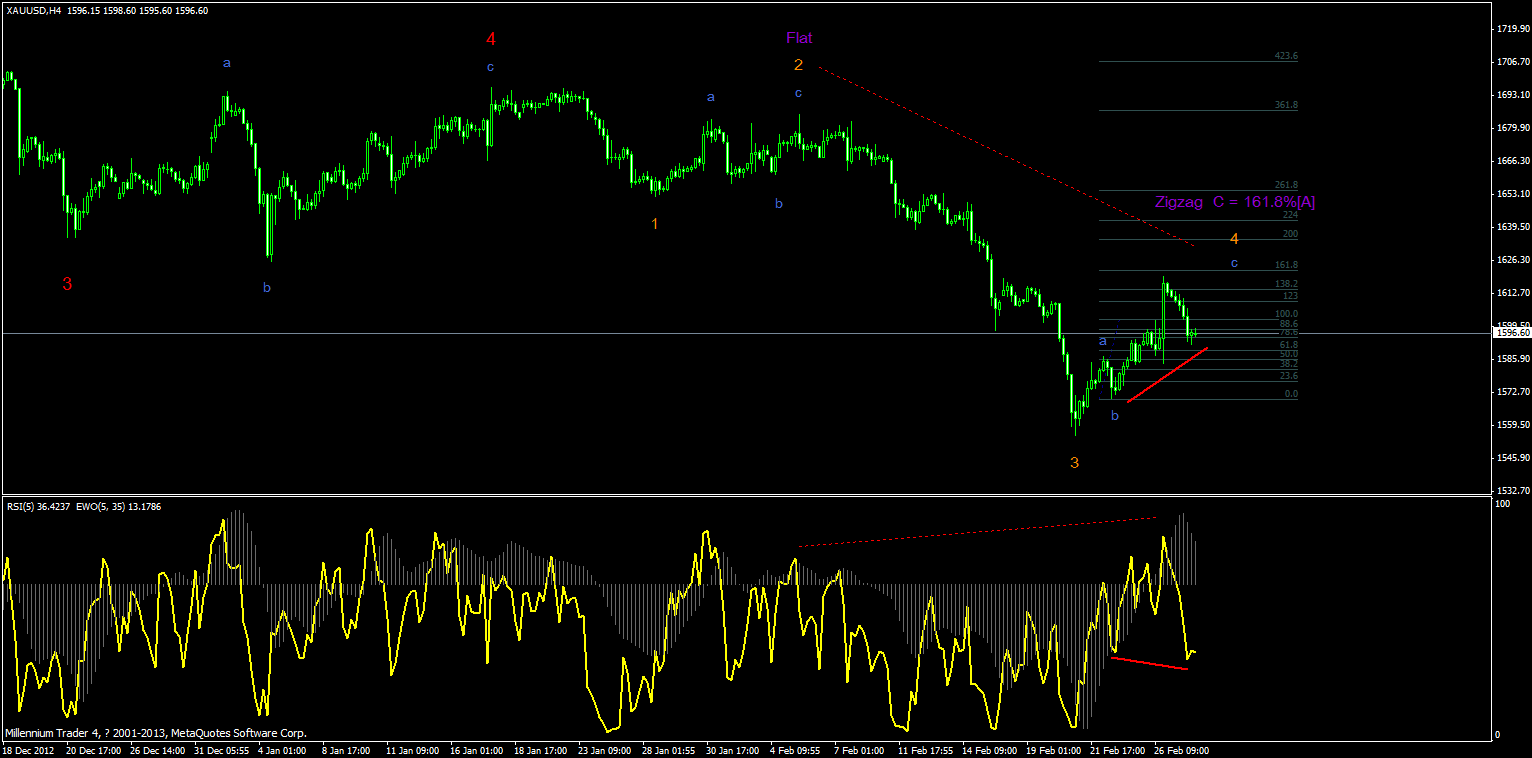Select the 'Zigzag C = 161.8%[A]' annotation

pos(1235,202)
